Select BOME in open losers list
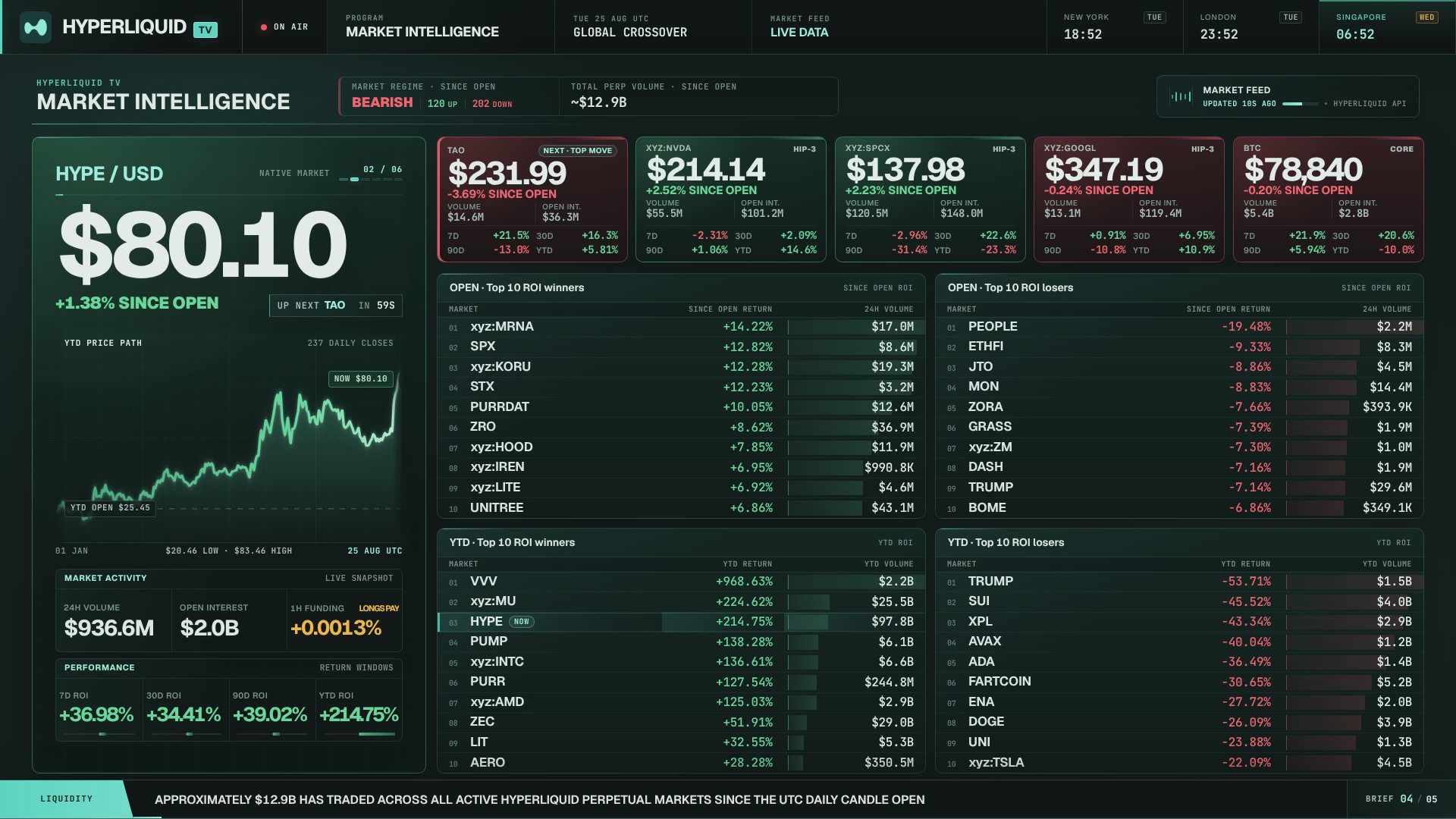Image resolution: width=1456 pixels, height=819 pixels. click(x=1179, y=508)
